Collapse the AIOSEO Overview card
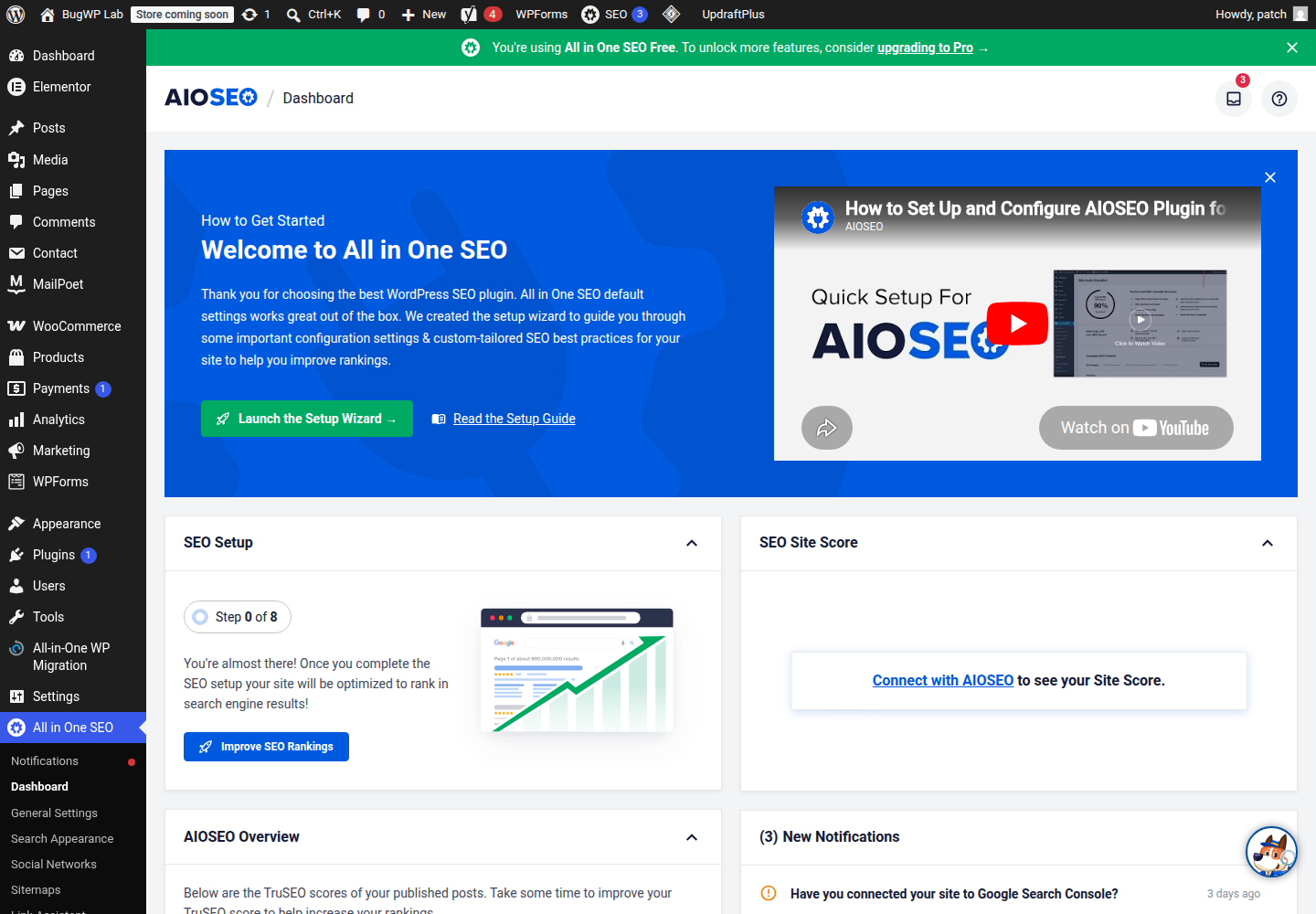The image size is (1316, 914). click(x=692, y=837)
